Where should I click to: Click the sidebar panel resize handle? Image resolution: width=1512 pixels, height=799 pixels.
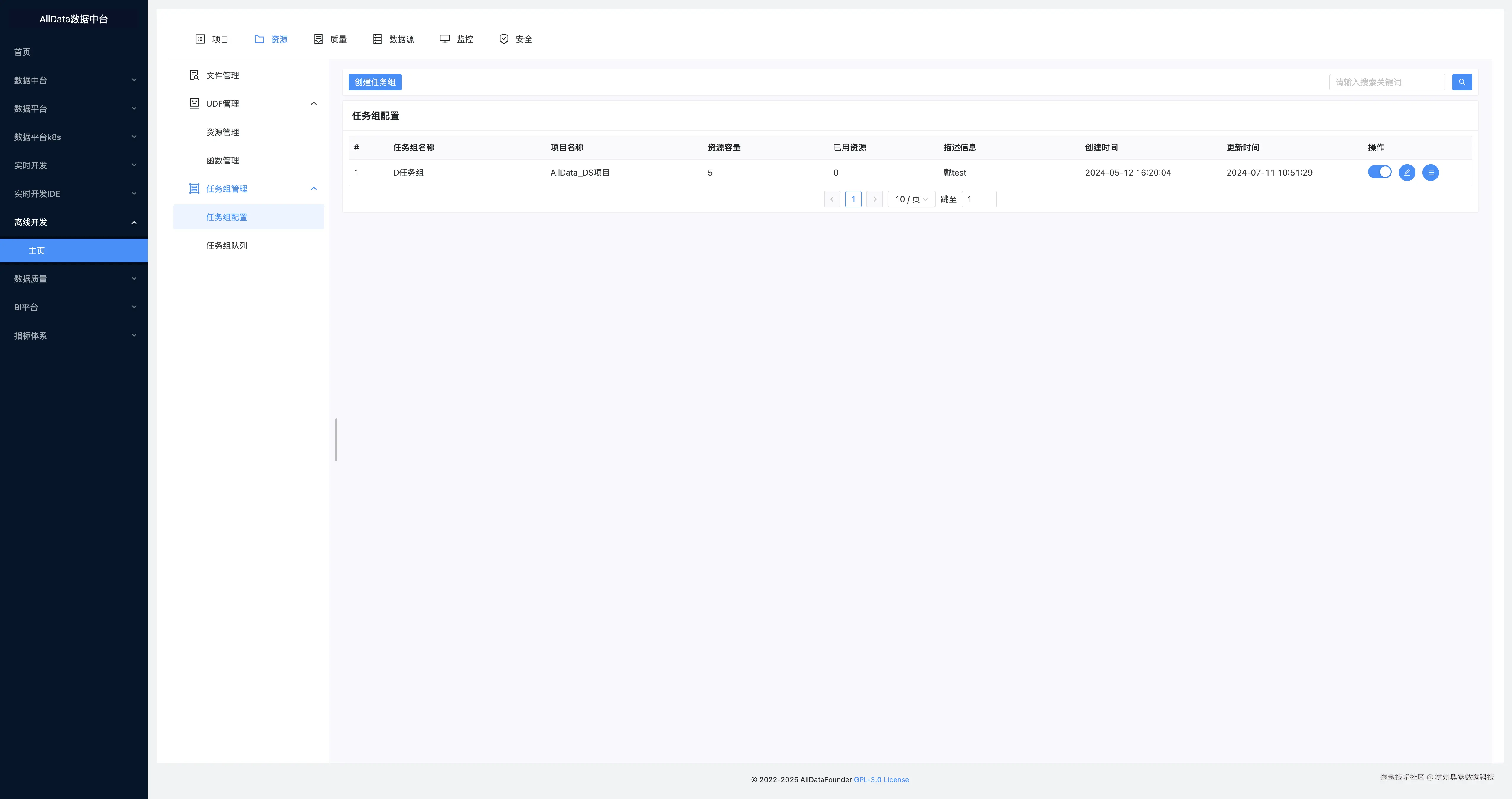[x=336, y=440]
